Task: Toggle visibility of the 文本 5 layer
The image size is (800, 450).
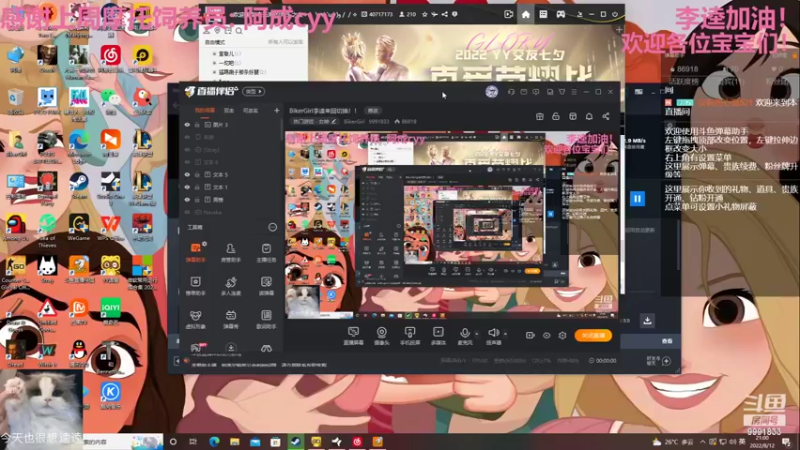Action: [x=187, y=174]
